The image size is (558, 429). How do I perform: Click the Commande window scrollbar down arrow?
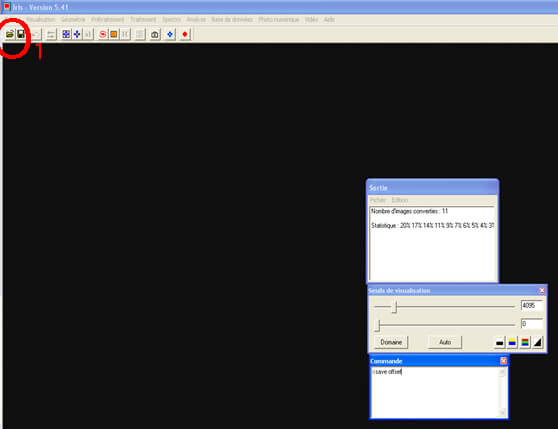pyautogui.click(x=502, y=413)
